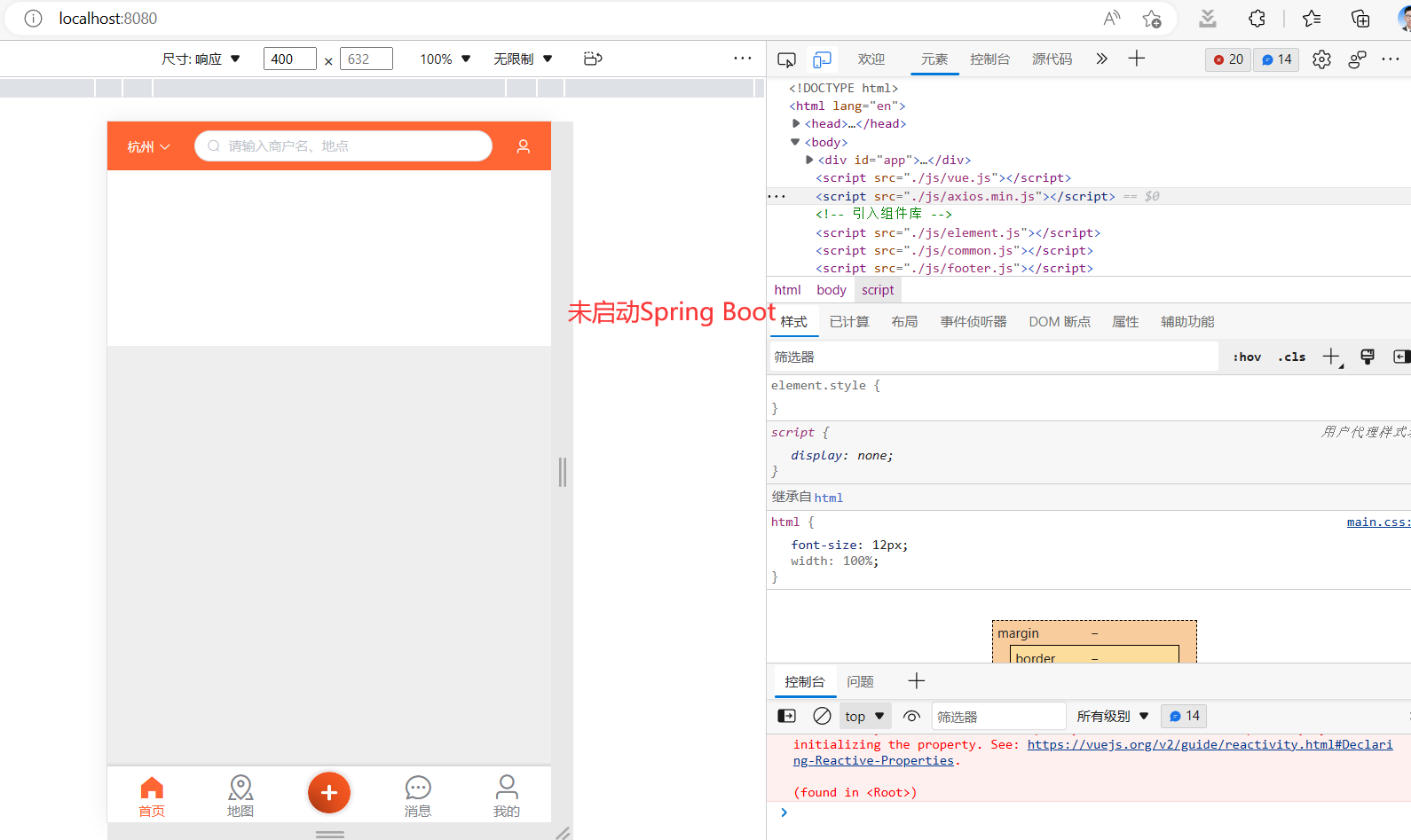Open more options ellipsis in the device toolbar

point(743,59)
